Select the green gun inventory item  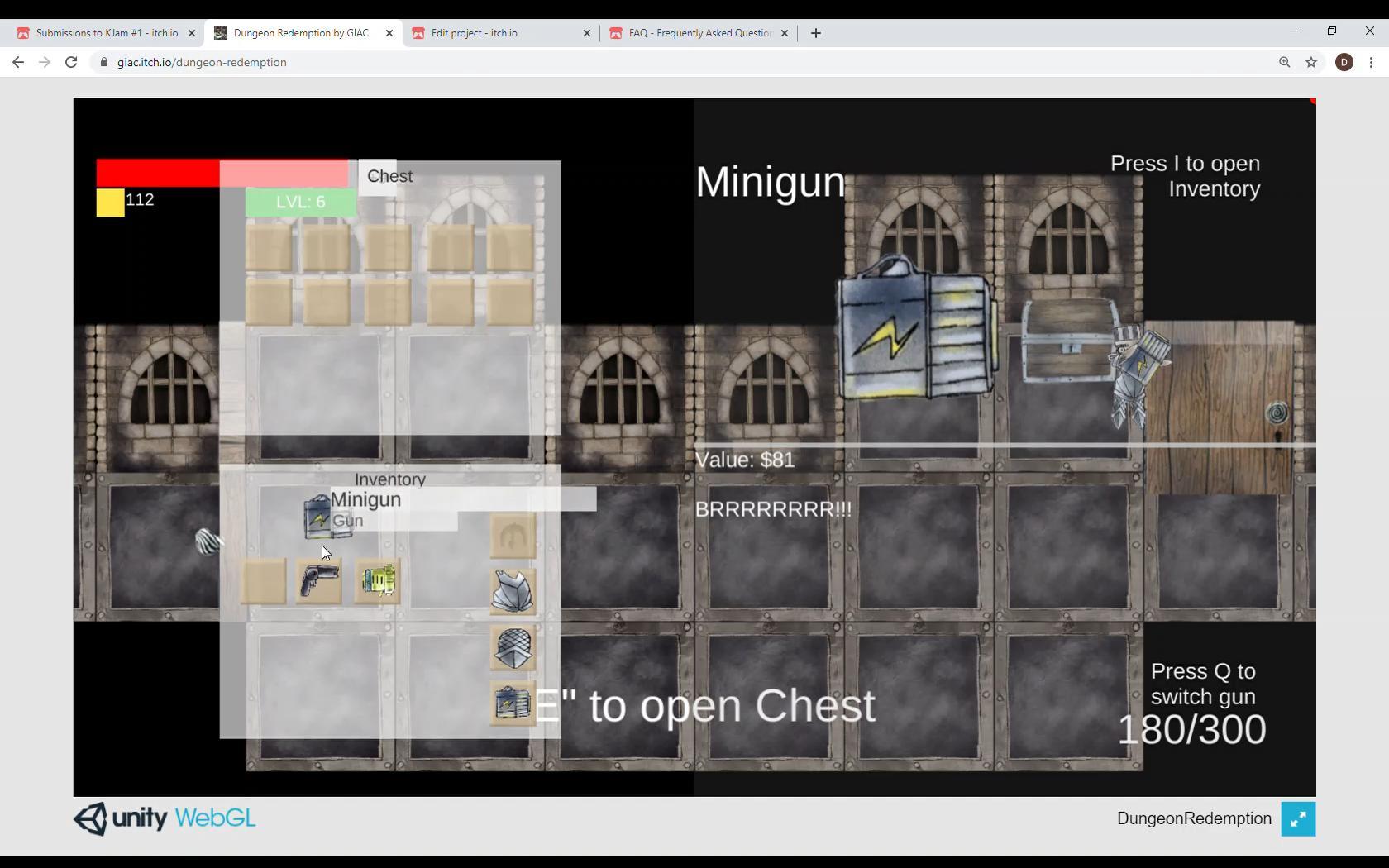pos(378,581)
